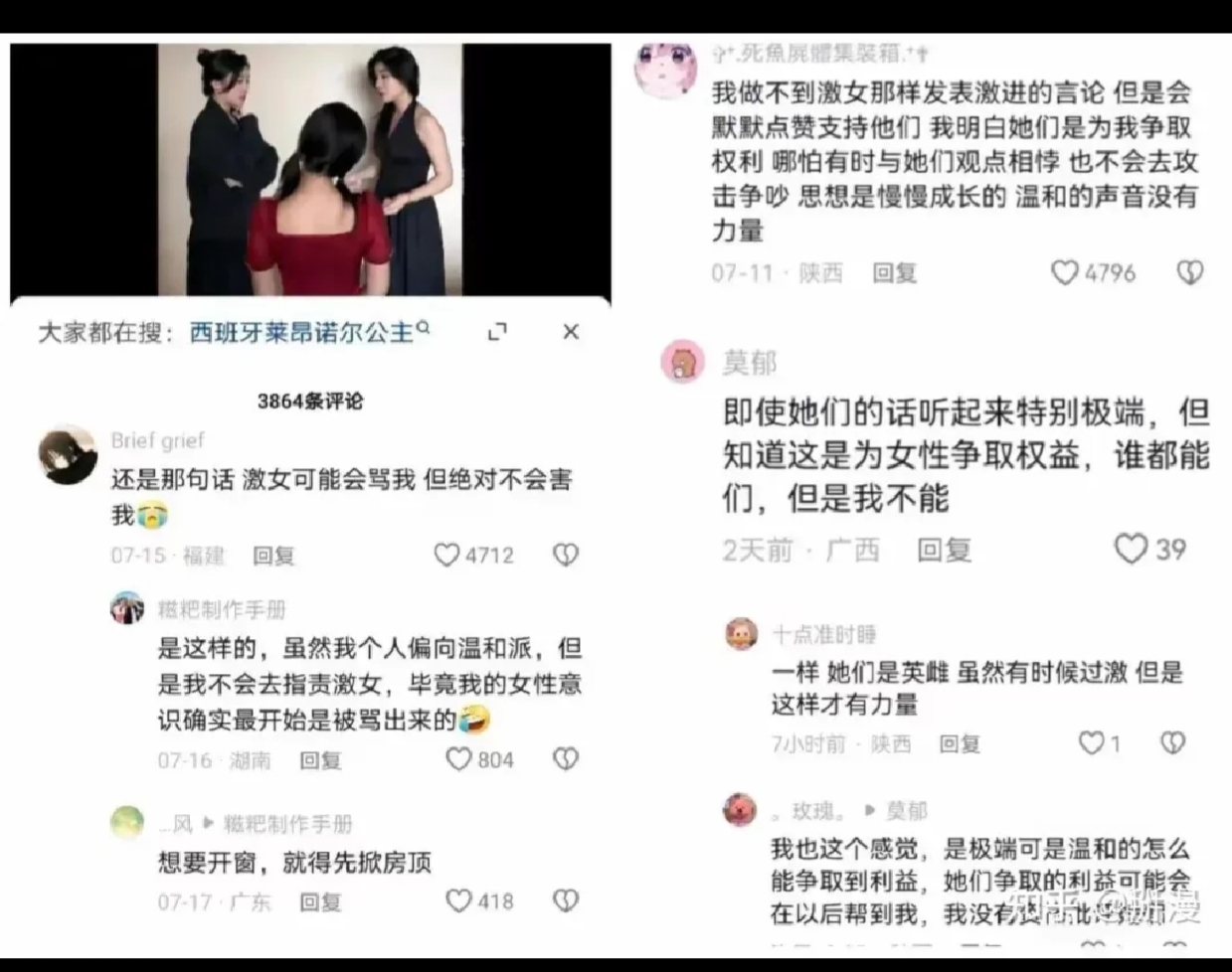Screen dimensions: 1232x972
Task: Dislike Brief grief's comment
Action: pos(566,555)
